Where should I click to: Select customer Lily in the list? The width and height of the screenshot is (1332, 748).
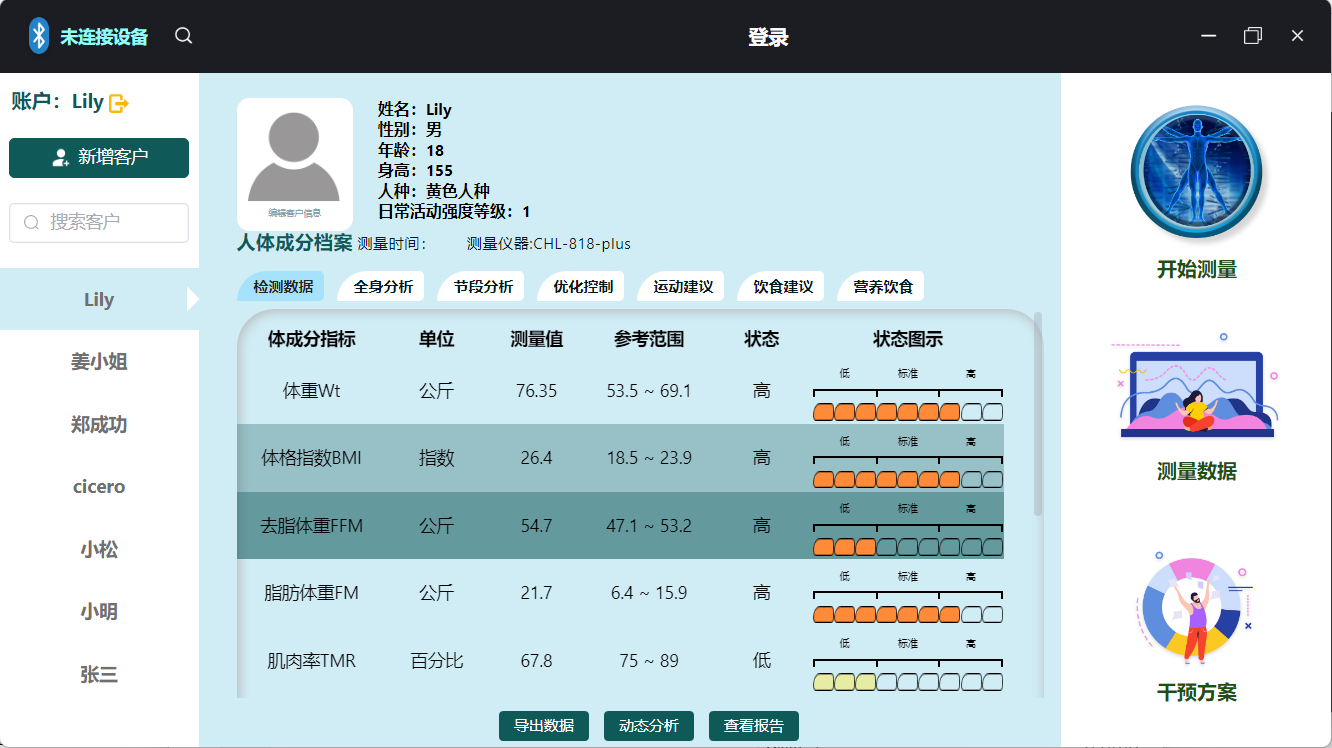[x=99, y=299]
